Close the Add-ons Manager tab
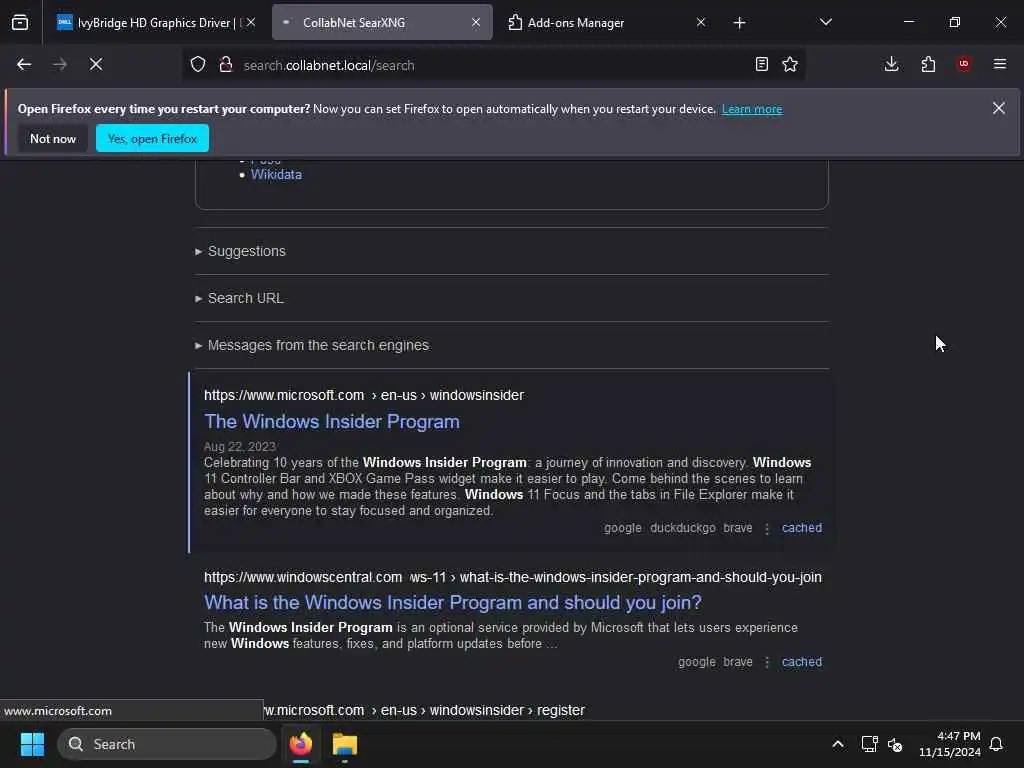The image size is (1024, 768). [701, 22]
